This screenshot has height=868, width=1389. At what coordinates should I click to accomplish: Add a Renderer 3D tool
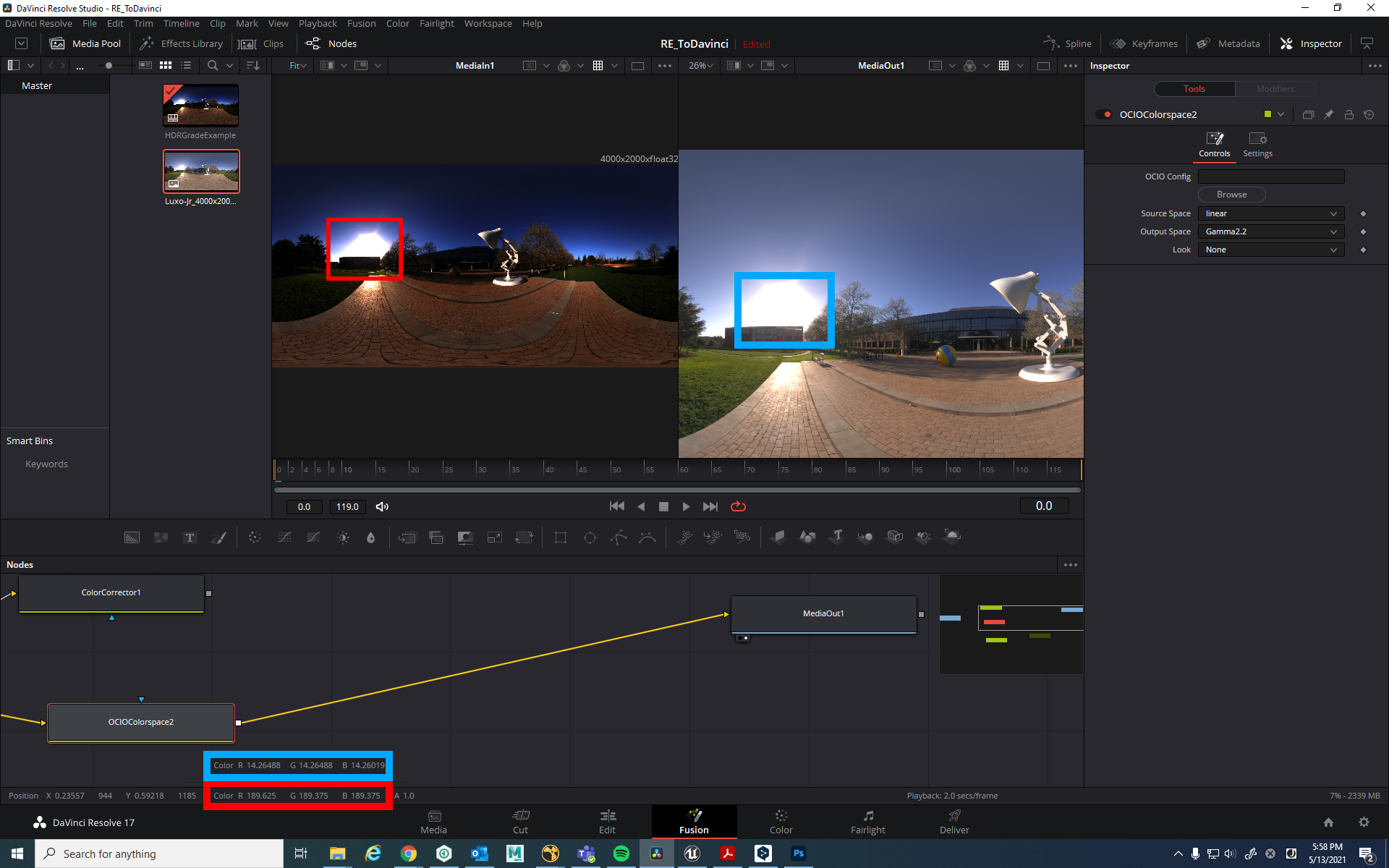click(952, 537)
